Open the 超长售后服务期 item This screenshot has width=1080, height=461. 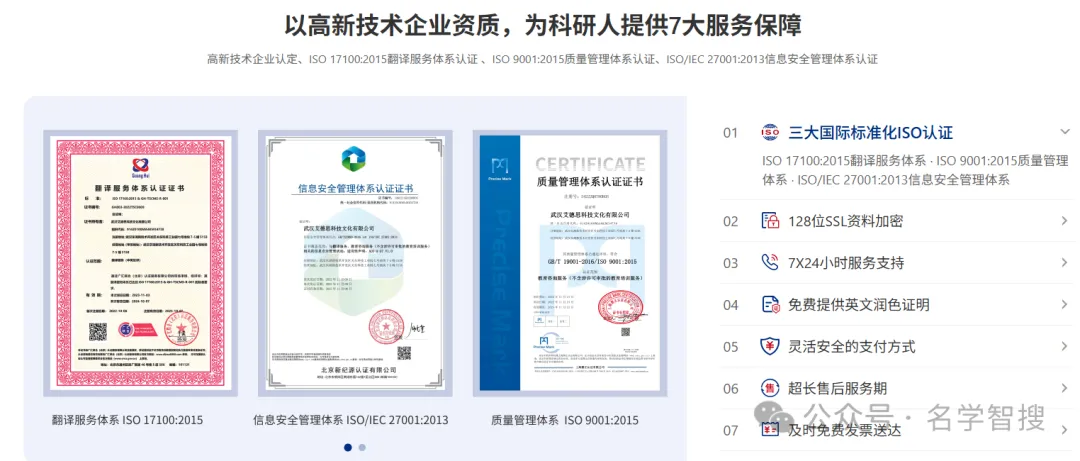tap(838, 389)
